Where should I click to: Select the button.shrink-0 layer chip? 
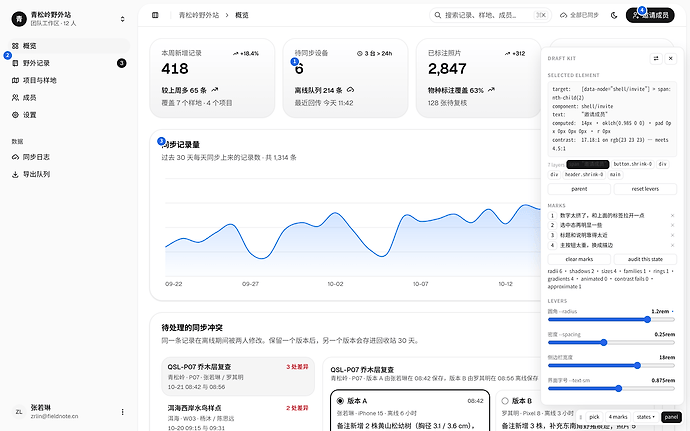633,164
